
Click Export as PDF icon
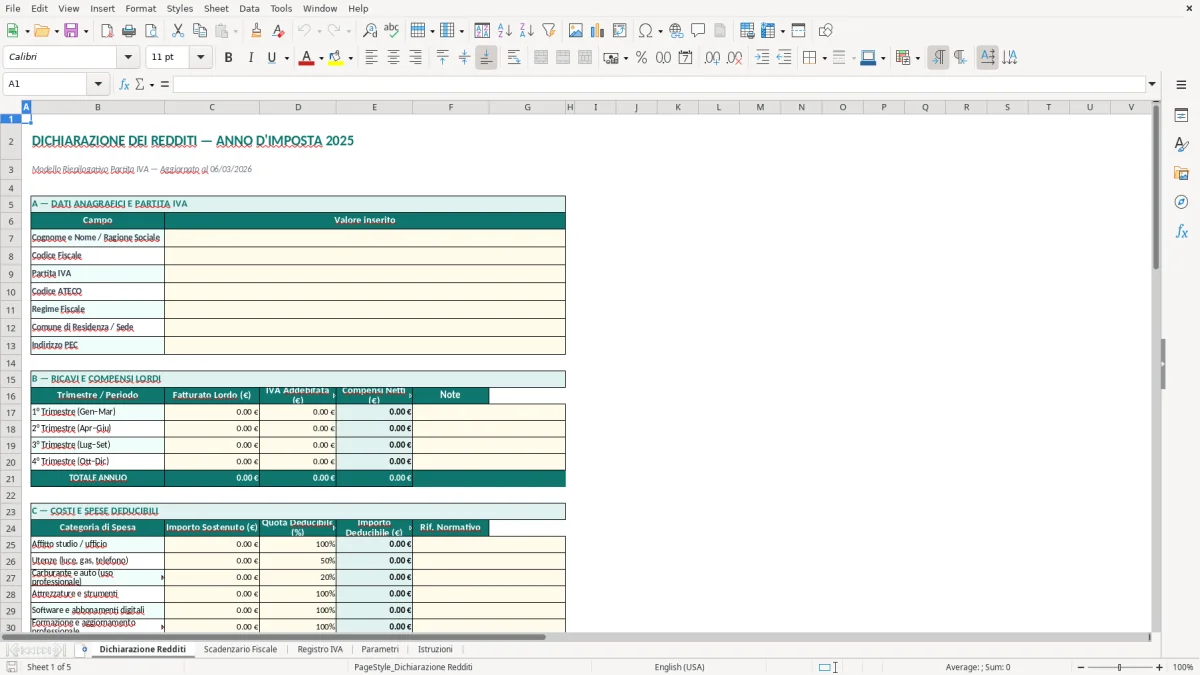click(x=107, y=31)
